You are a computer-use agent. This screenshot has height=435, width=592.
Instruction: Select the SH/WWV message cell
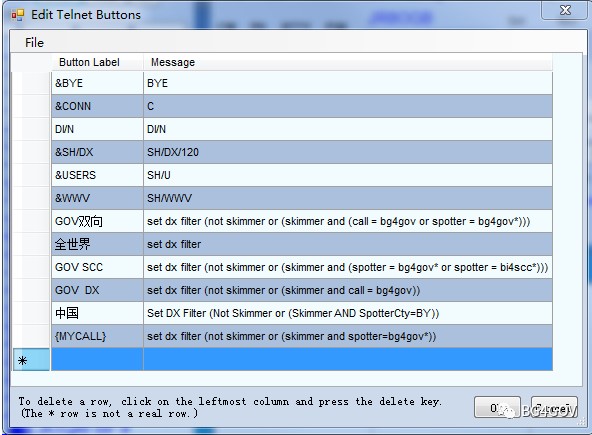point(348,198)
